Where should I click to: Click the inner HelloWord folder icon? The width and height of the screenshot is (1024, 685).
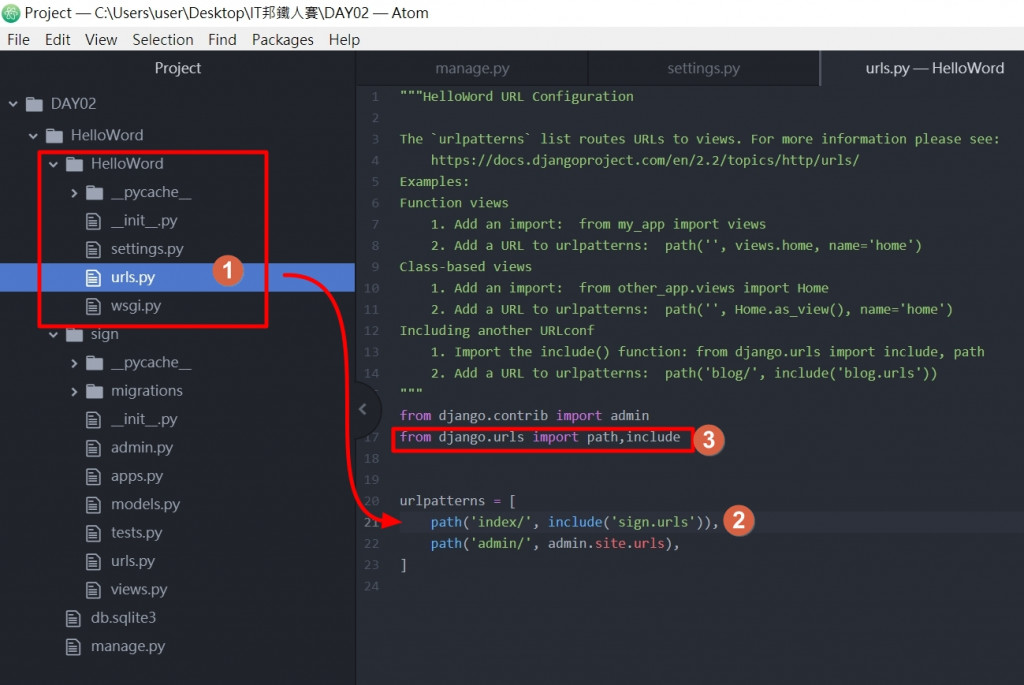click(74, 164)
